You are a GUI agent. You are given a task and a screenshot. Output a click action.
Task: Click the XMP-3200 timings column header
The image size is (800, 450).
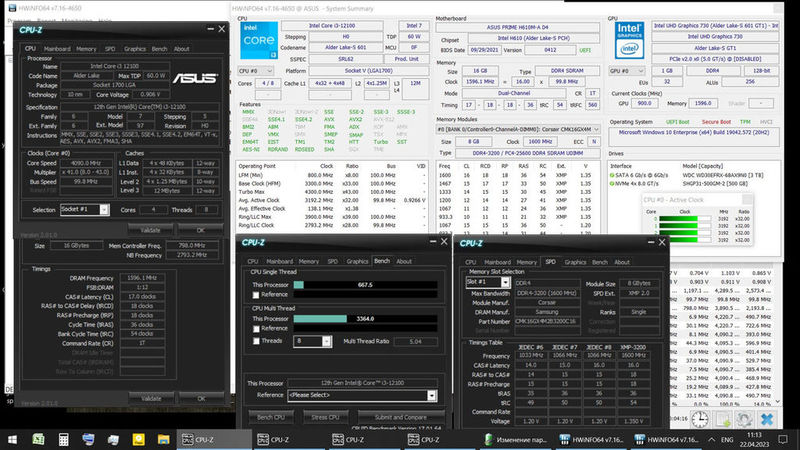point(633,347)
